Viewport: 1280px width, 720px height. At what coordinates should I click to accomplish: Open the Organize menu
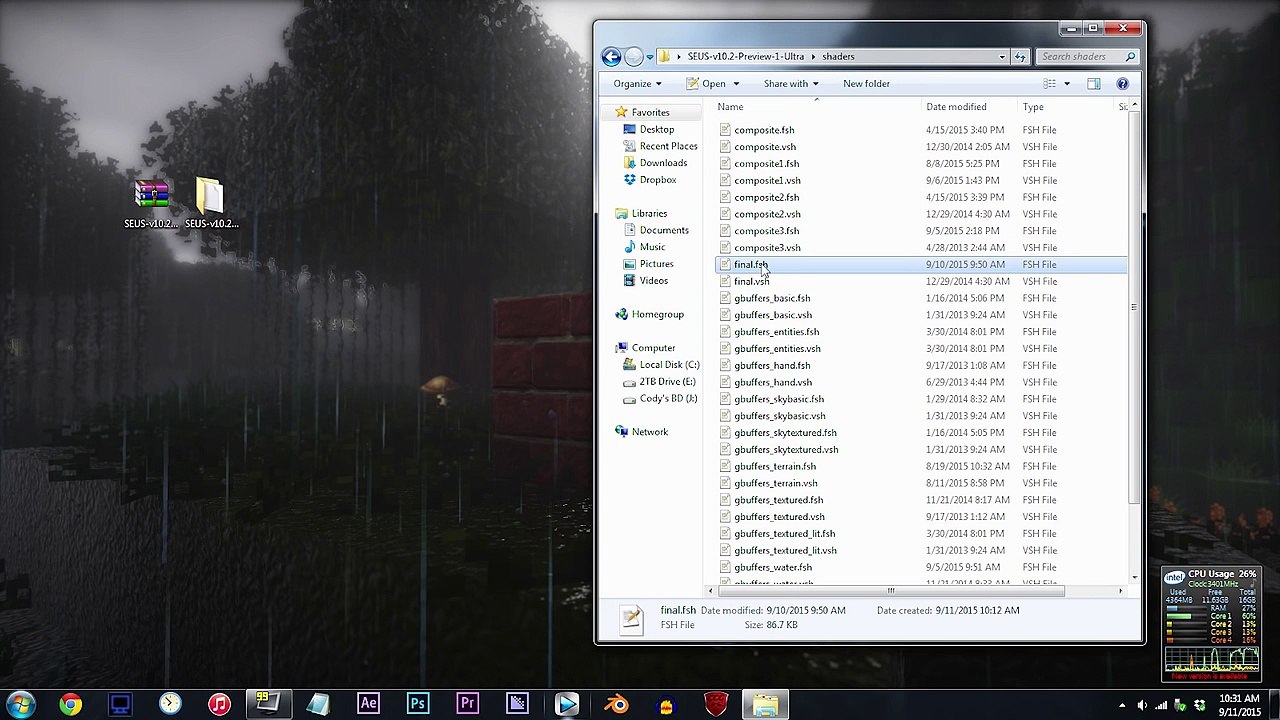tap(637, 84)
